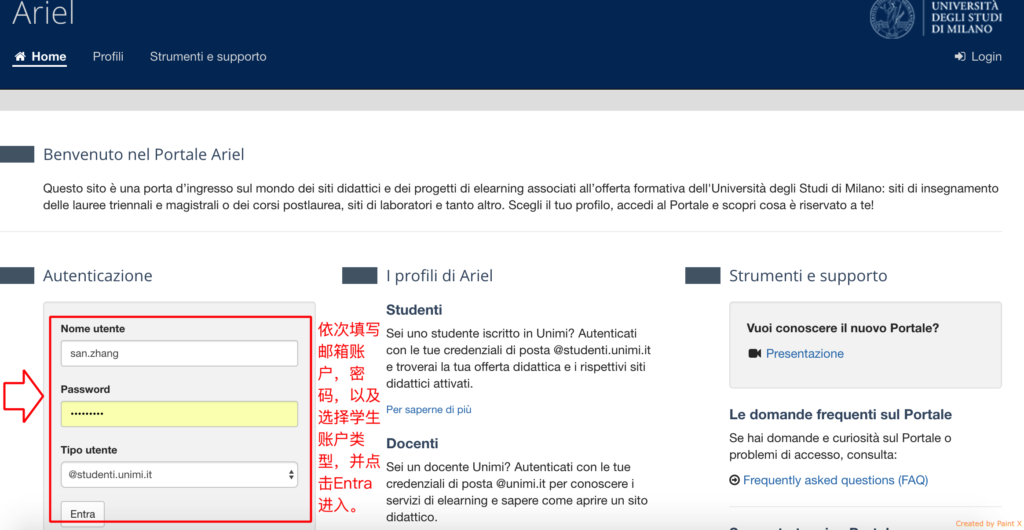Image resolution: width=1024 pixels, height=530 pixels.
Task: Open the Presentazione link
Action: pos(805,354)
